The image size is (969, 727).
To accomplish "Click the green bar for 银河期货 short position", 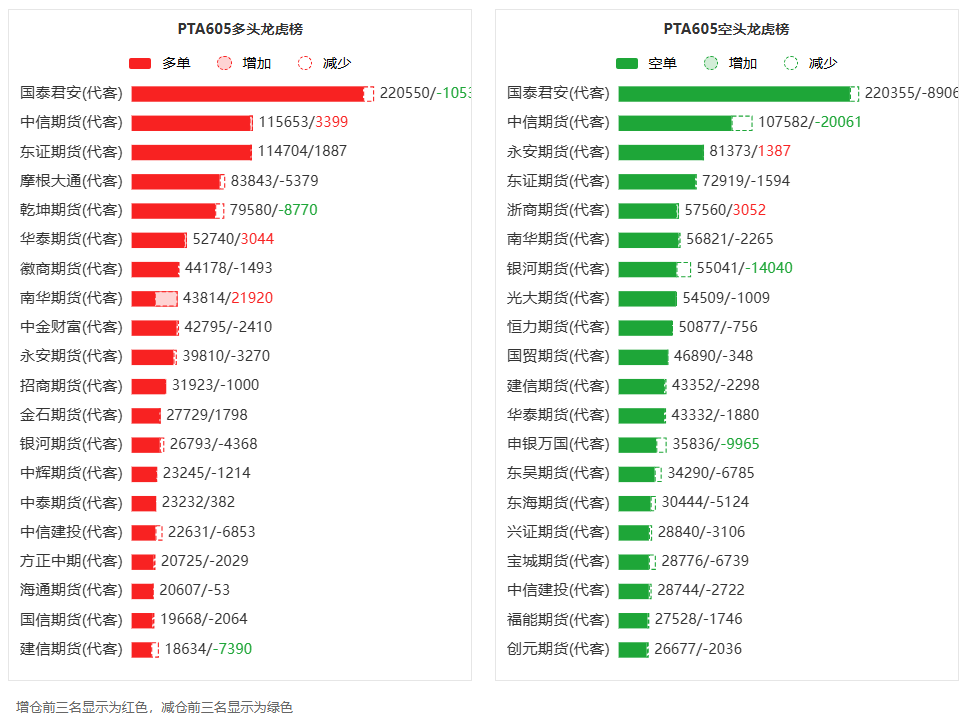I will coord(648,269).
